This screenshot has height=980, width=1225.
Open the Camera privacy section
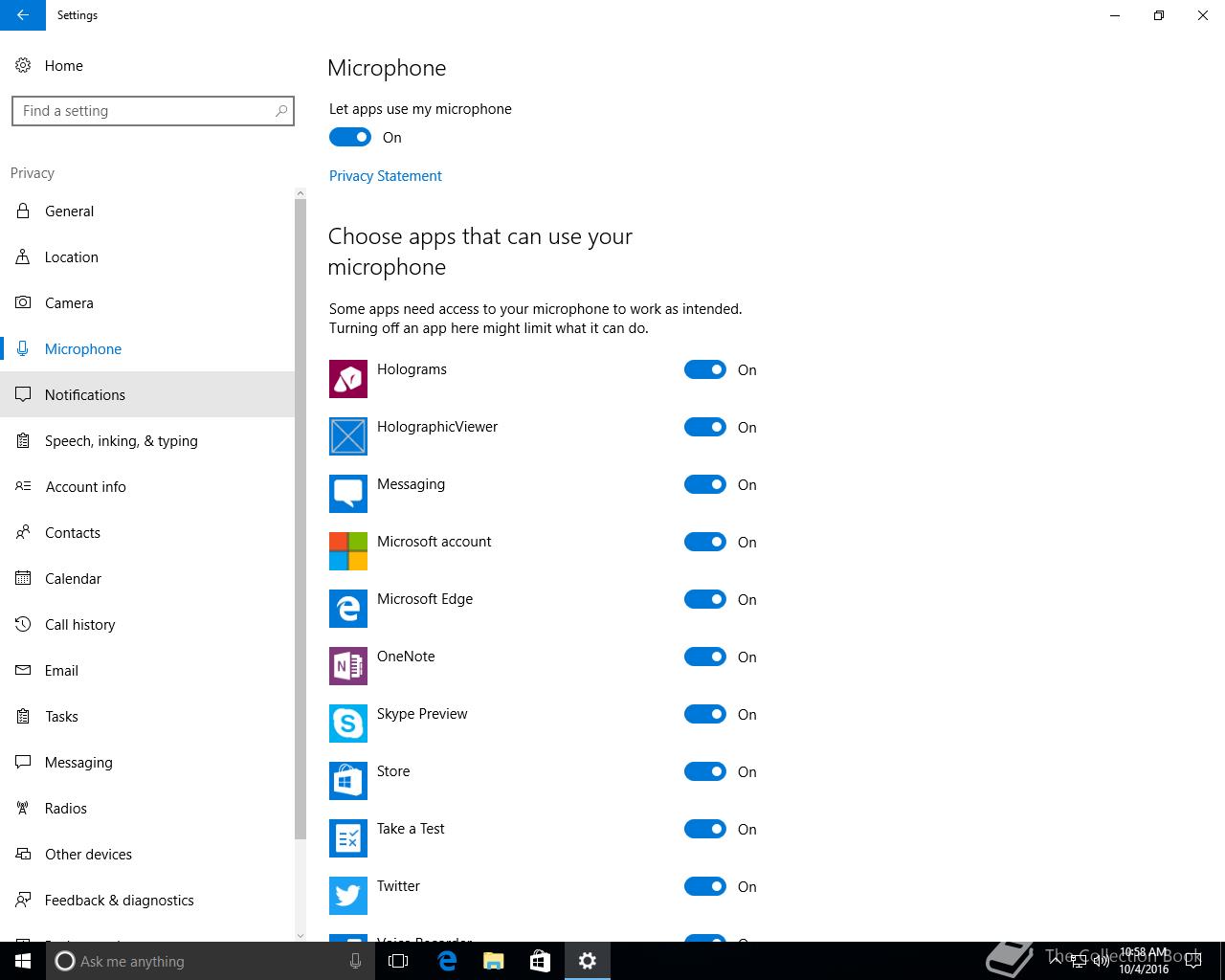[147, 302]
